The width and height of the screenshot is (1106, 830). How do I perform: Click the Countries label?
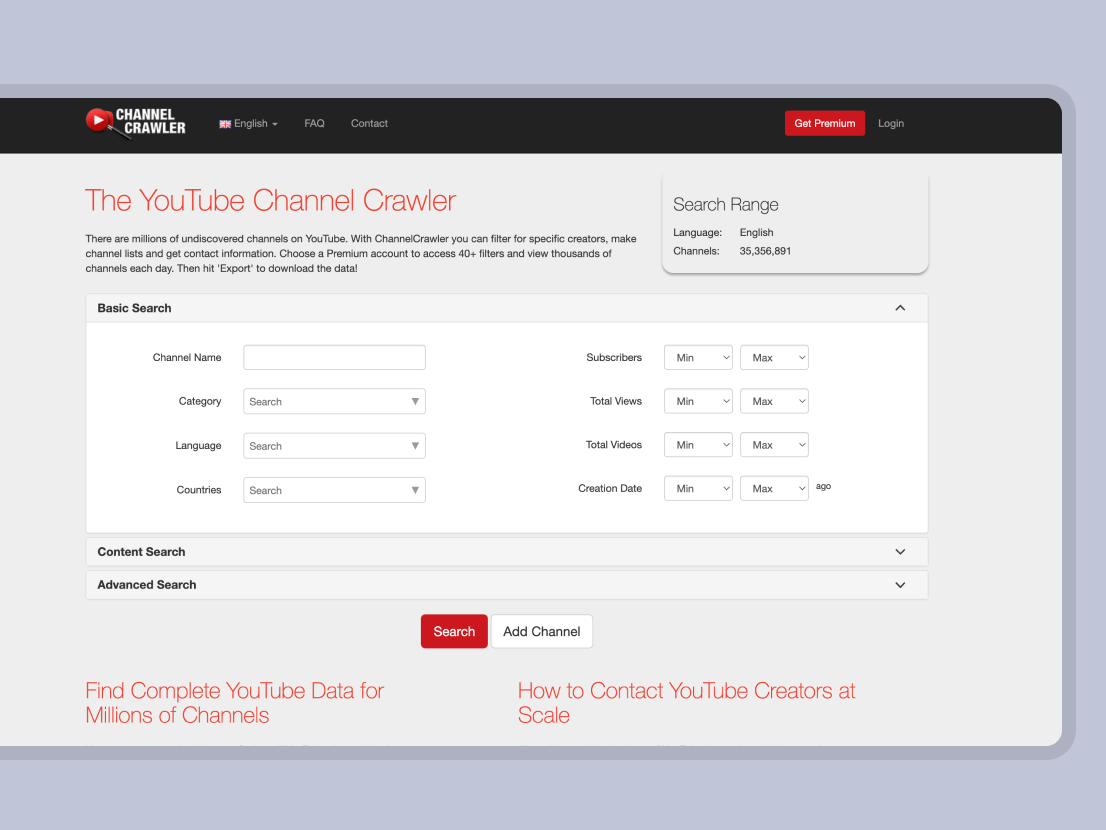pos(198,490)
